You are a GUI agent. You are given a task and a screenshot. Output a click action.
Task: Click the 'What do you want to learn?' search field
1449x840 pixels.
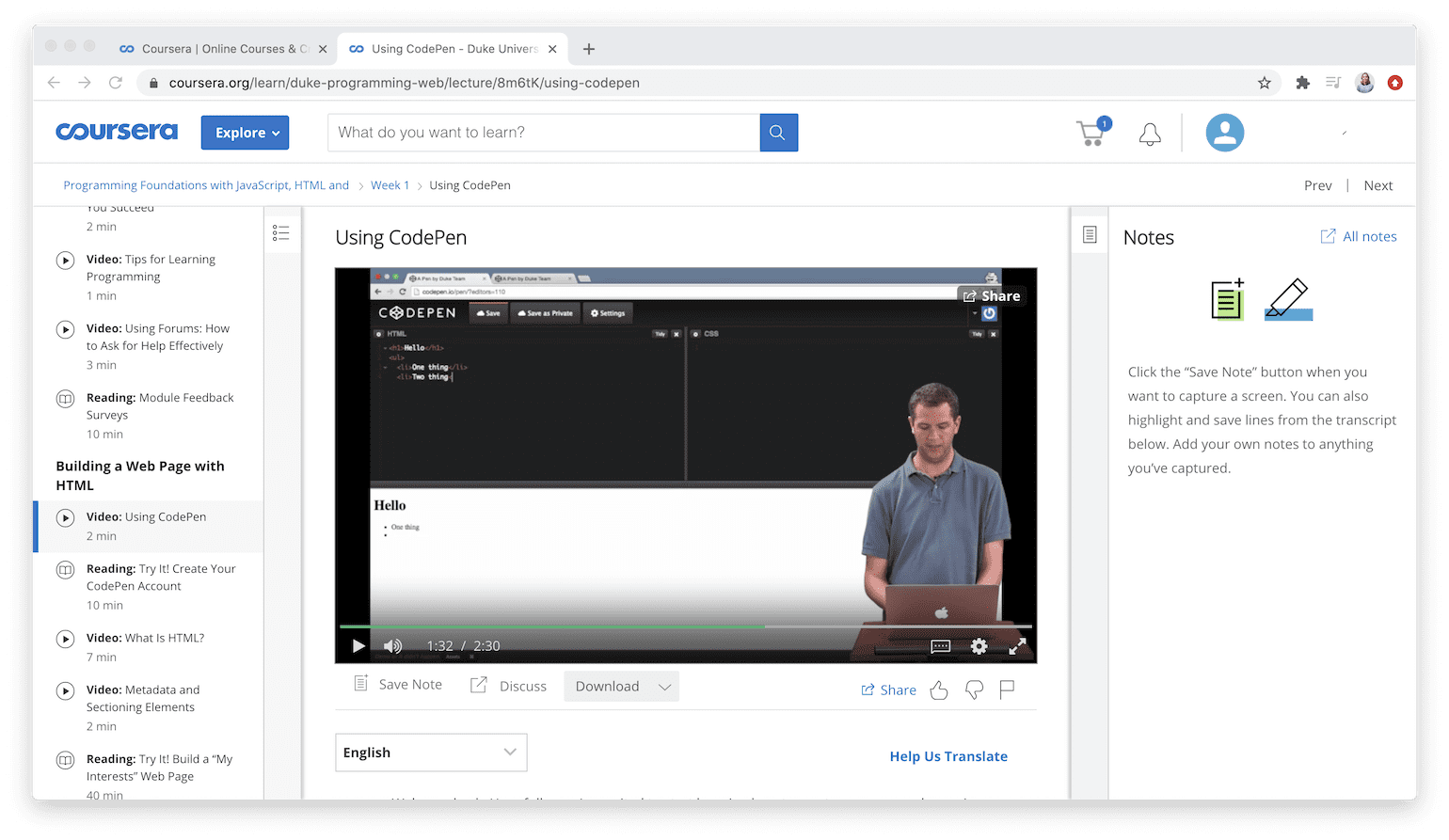click(x=543, y=133)
